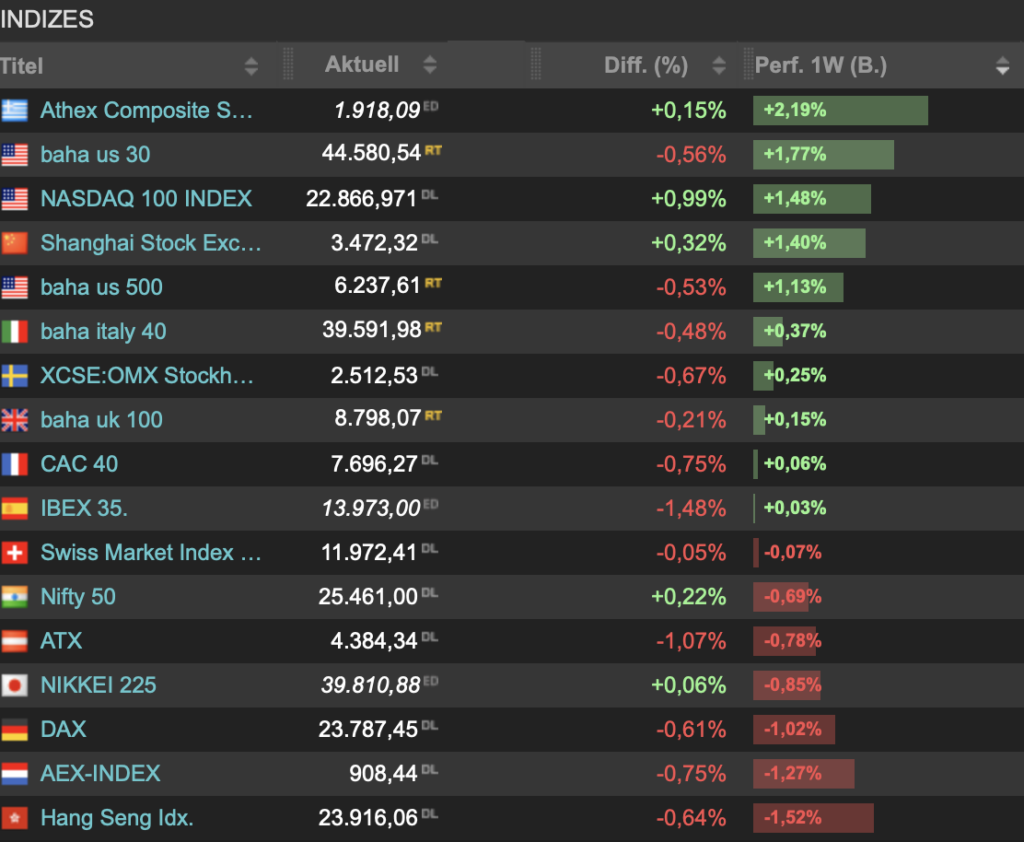Click the -1,52% performance bar for Hang Seng

click(813, 818)
